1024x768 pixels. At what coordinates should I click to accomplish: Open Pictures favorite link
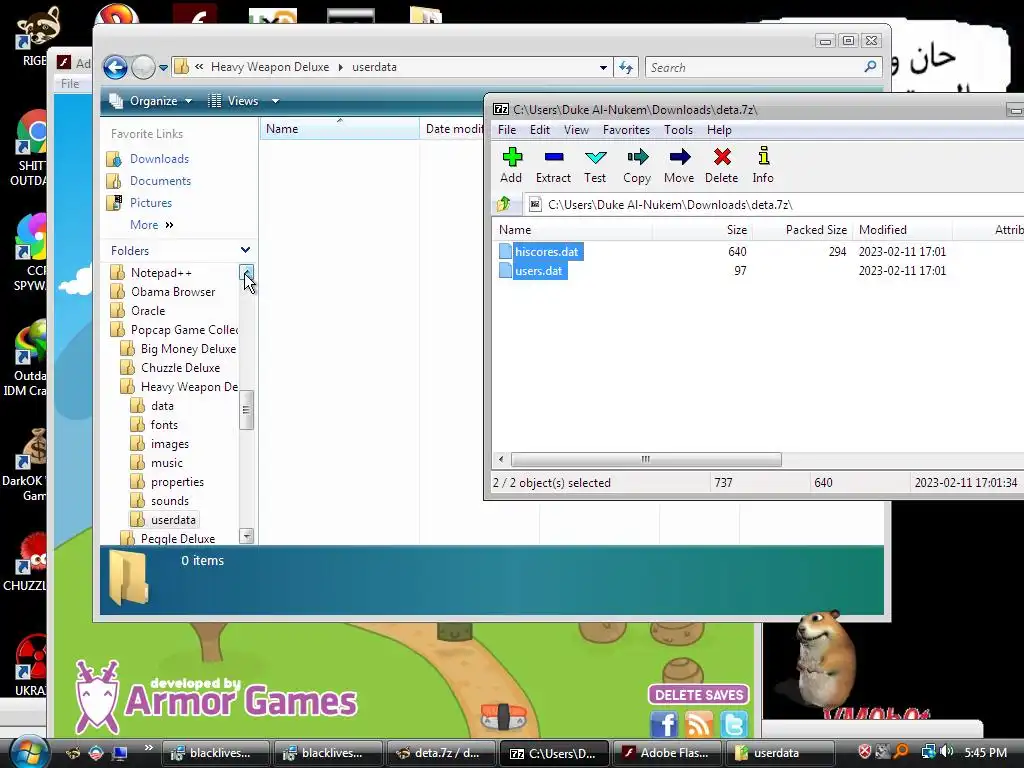click(151, 203)
